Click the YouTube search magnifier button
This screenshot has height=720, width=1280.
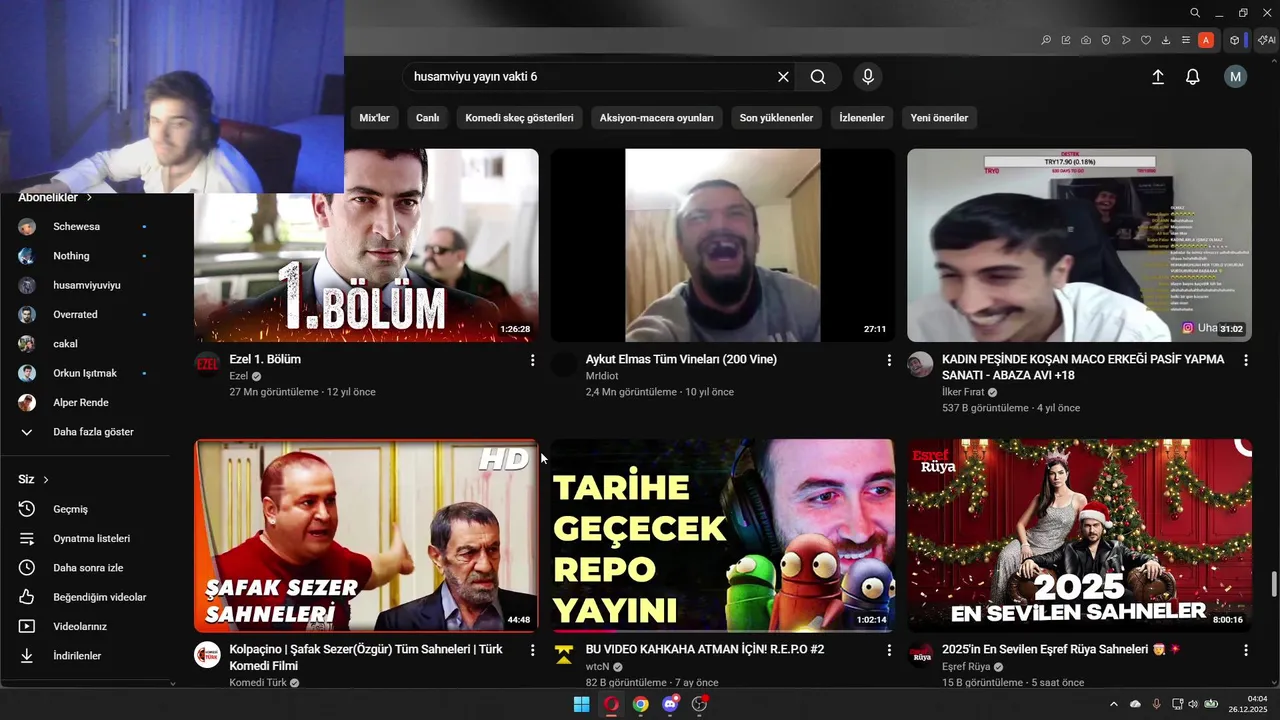[x=818, y=77]
